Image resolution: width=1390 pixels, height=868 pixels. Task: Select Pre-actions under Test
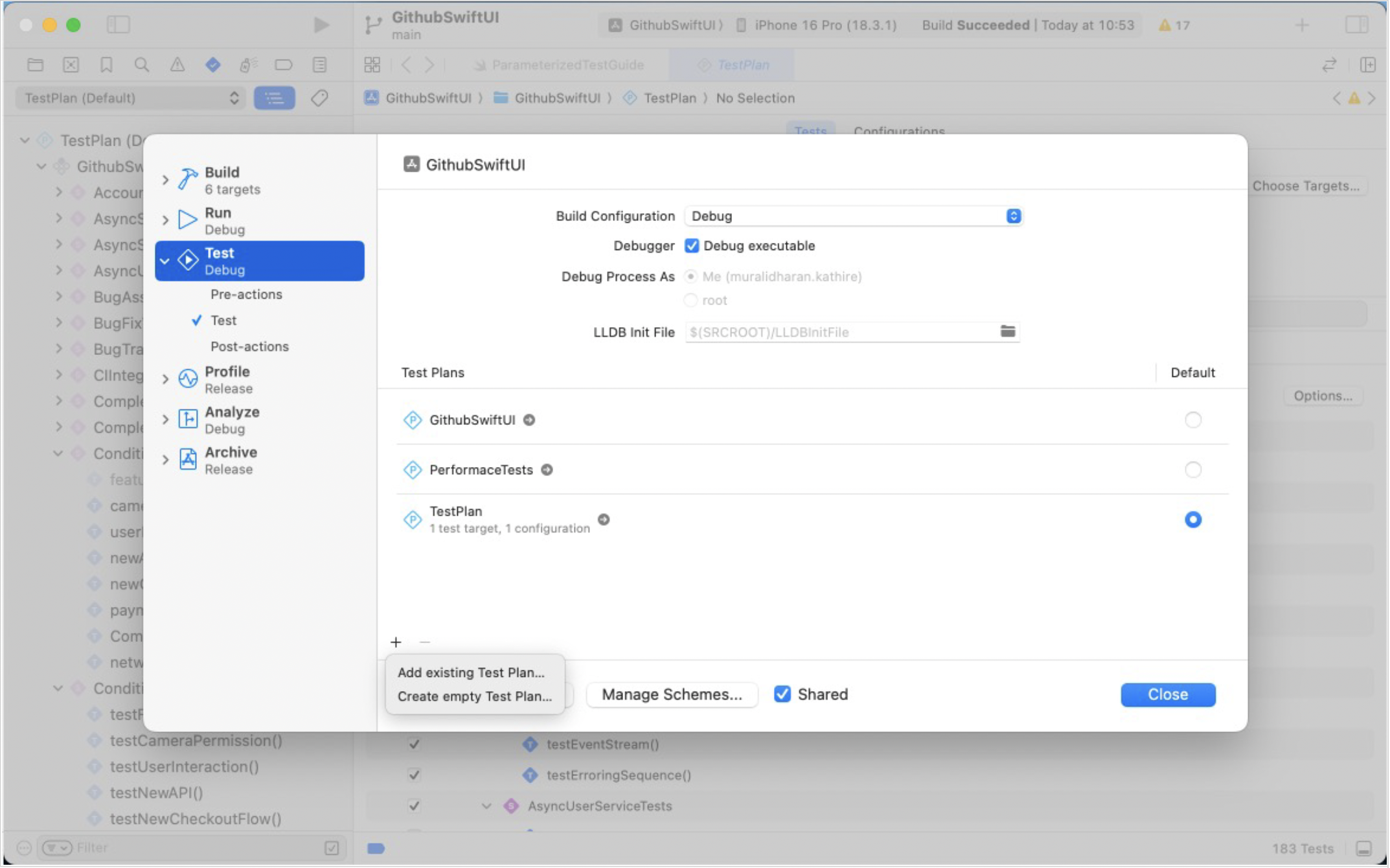pos(247,295)
